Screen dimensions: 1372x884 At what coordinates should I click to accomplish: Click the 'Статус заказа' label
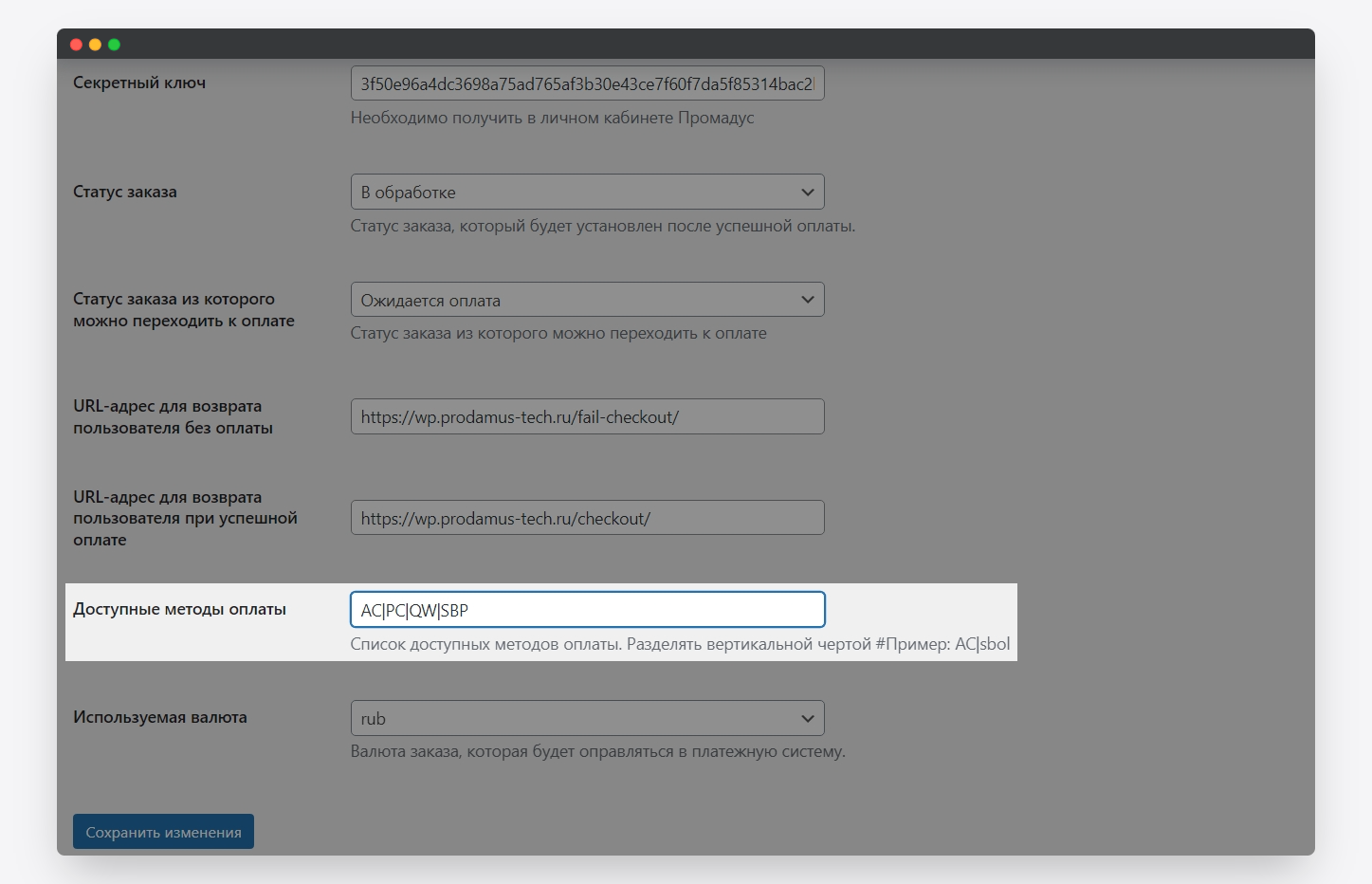[x=125, y=192]
